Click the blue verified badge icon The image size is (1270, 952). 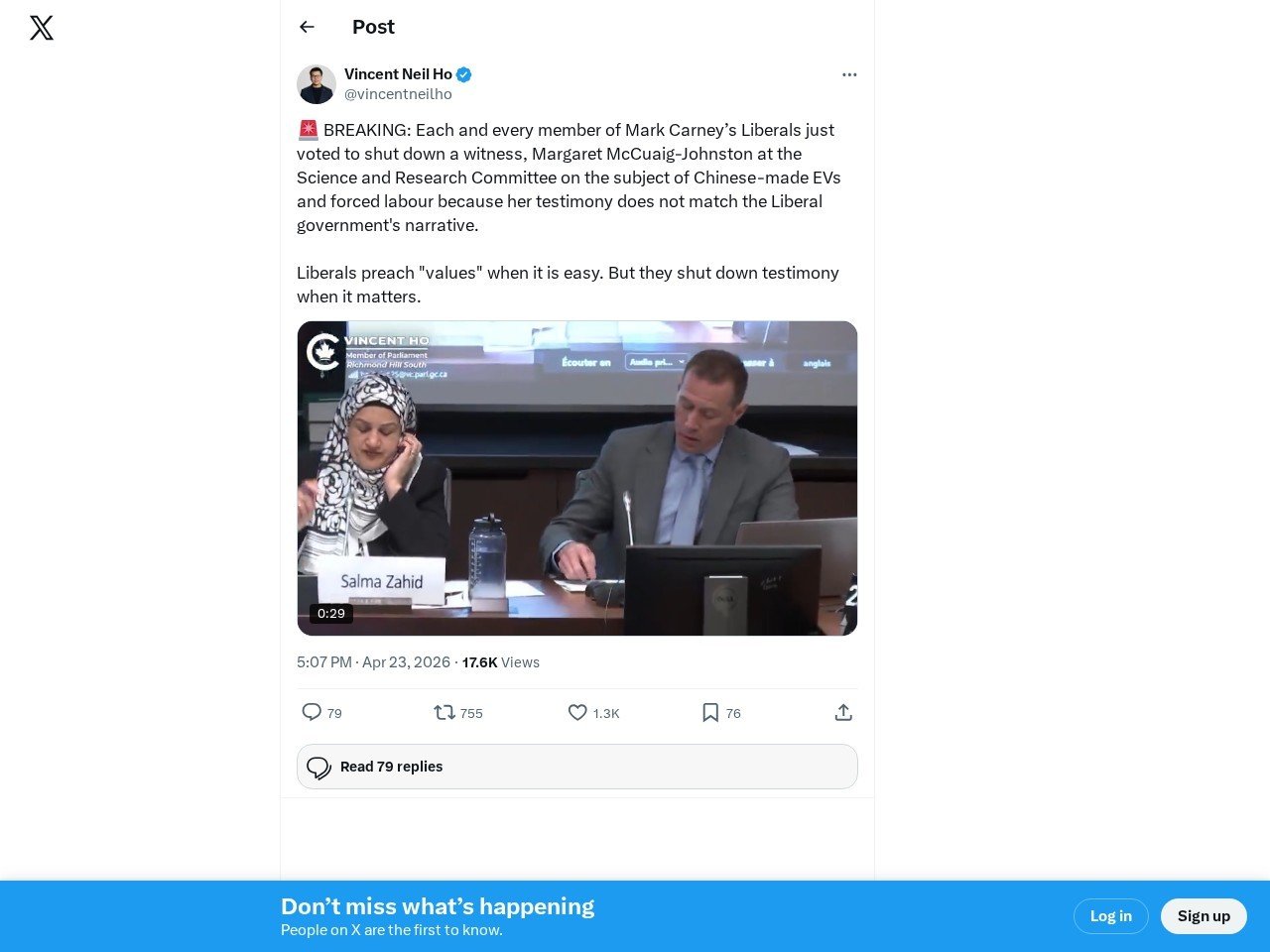click(x=463, y=74)
